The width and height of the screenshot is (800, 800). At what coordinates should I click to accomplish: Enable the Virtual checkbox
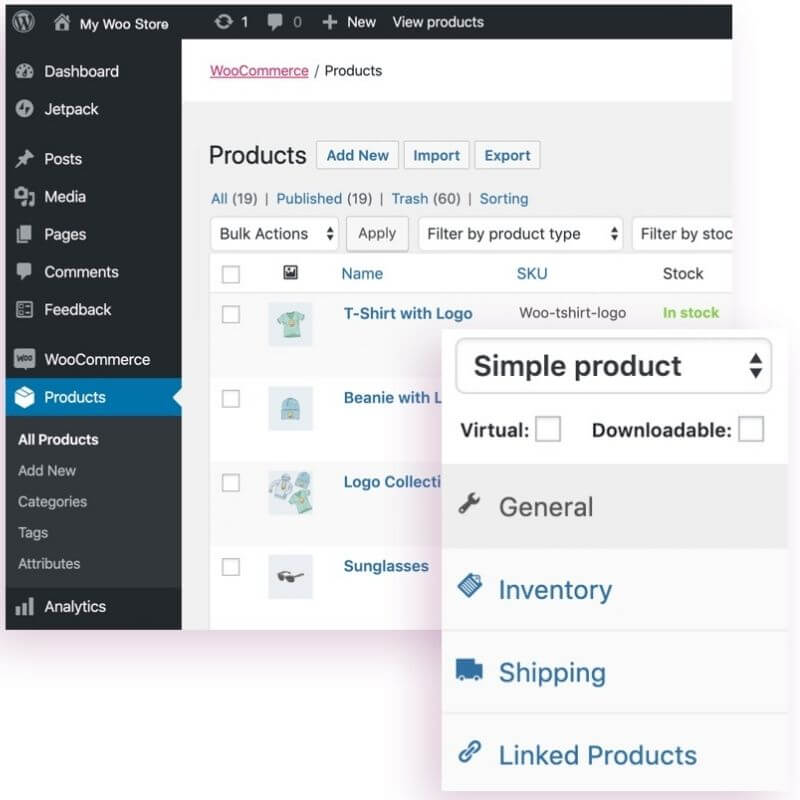click(548, 429)
